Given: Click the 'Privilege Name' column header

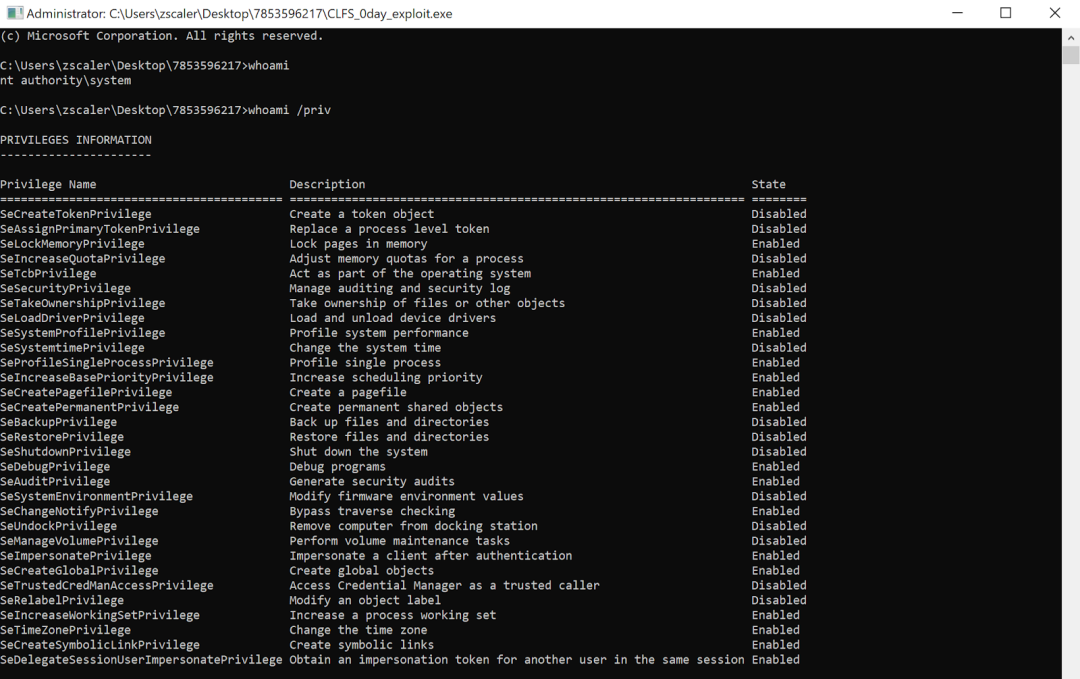Looking at the screenshot, I should [48, 184].
